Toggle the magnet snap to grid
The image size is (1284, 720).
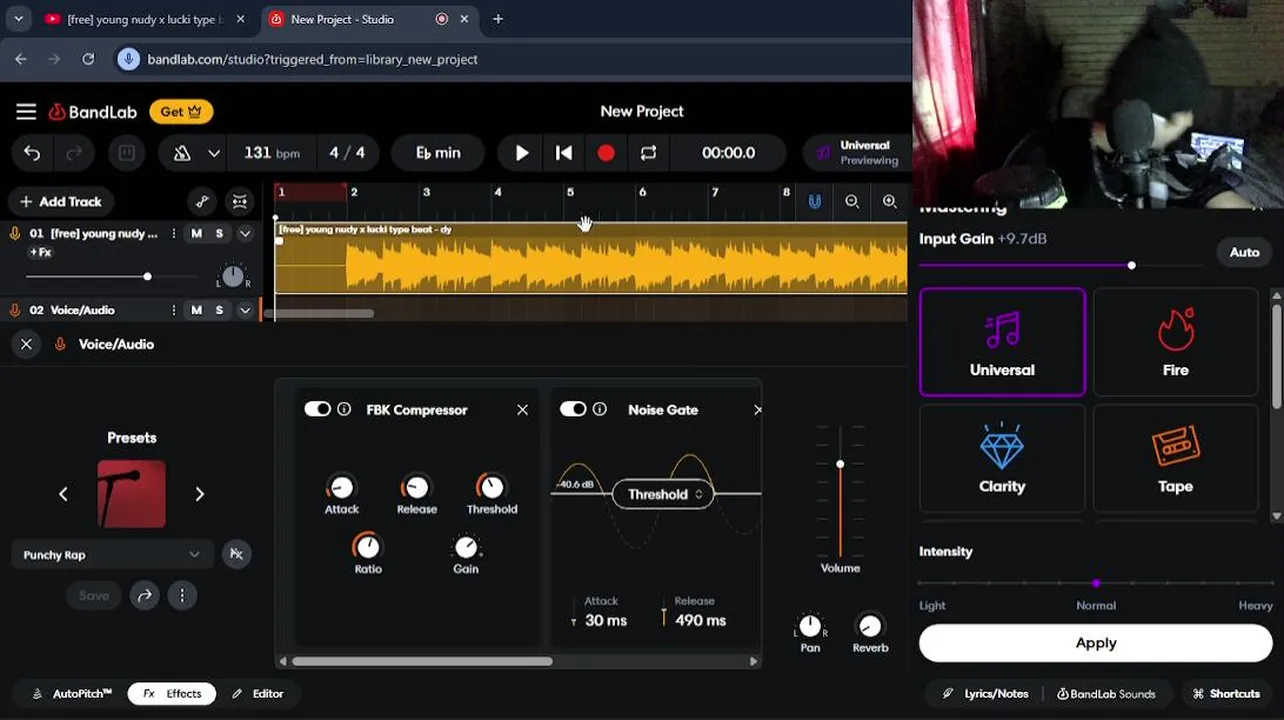pyautogui.click(x=815, y=201)
